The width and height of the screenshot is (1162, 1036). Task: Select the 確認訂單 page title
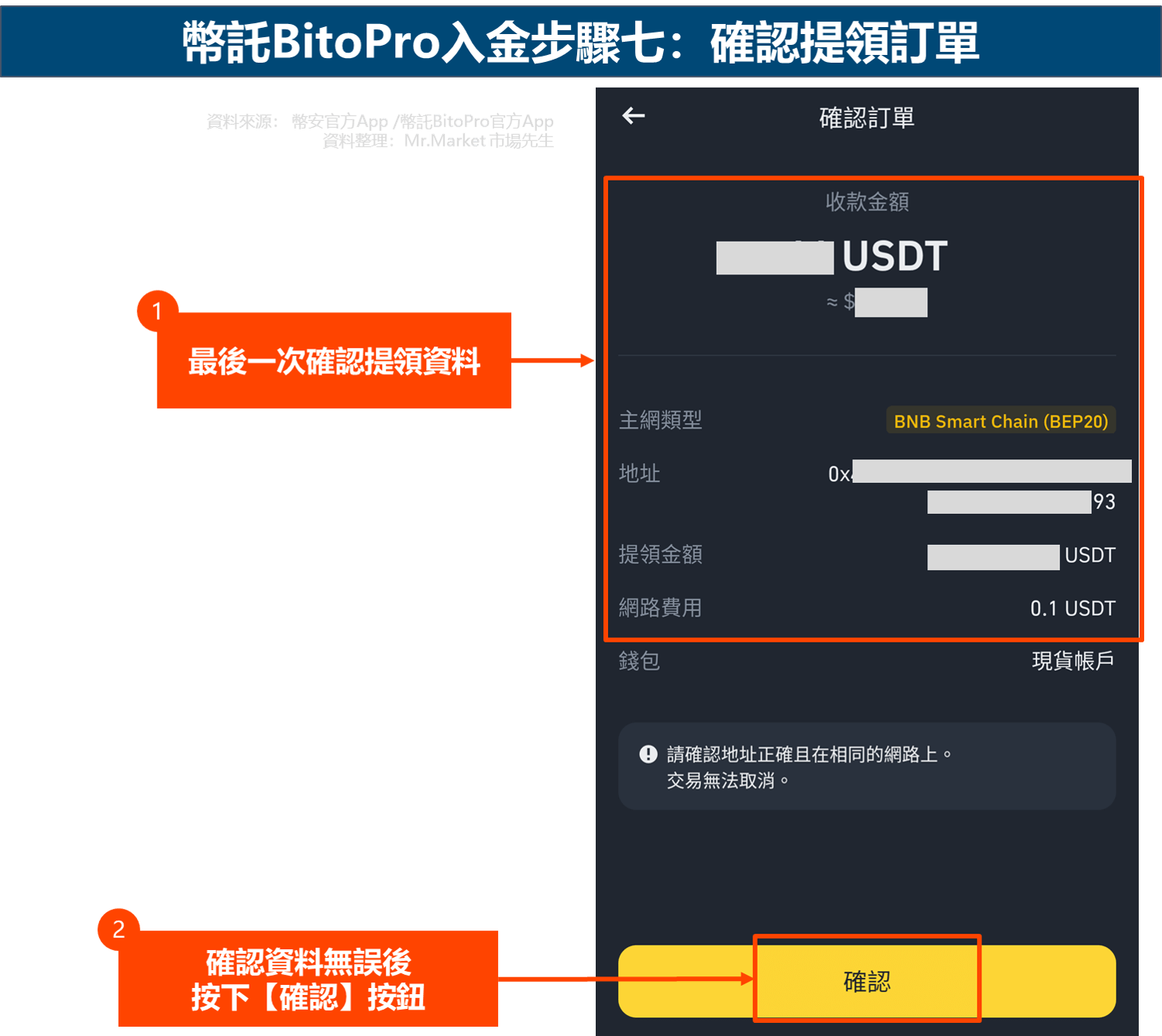pyautogui.click(x=867, y=118)
